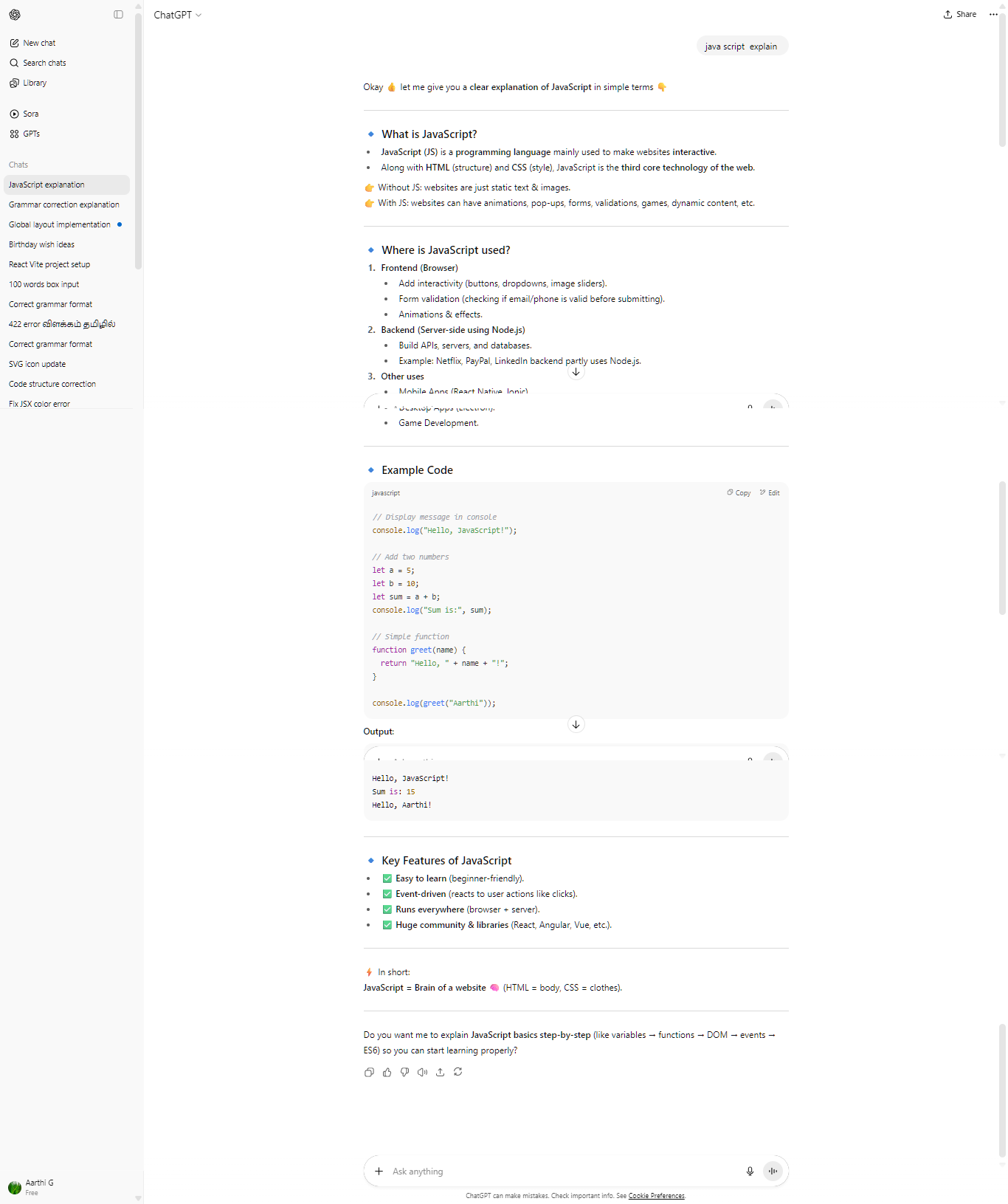1008x1204 pixels.
Task: Open the Cookie Preferences link
Action: (656, 1196)
